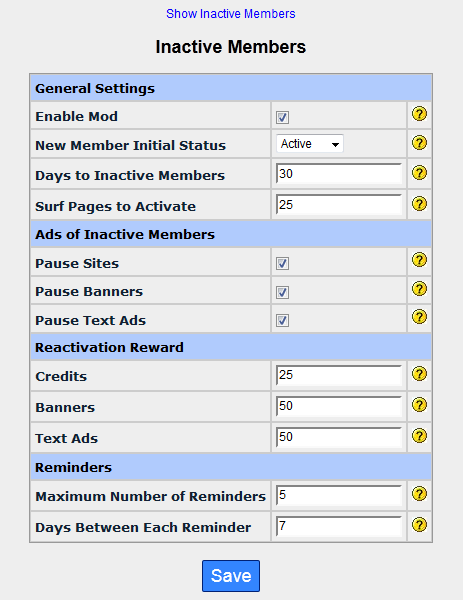Click help icon for Credits reward
The image size is (463, 600).
click(x=419, y=374)
